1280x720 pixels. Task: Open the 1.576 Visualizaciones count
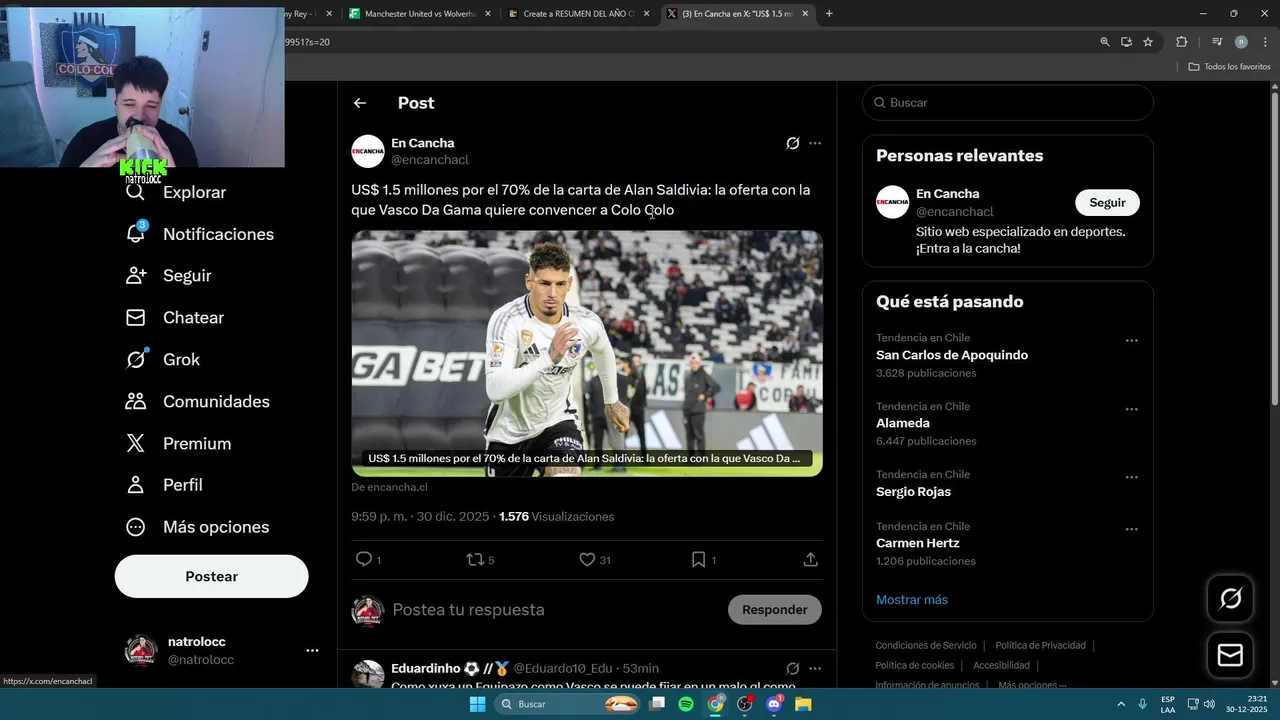pos(556,517)
